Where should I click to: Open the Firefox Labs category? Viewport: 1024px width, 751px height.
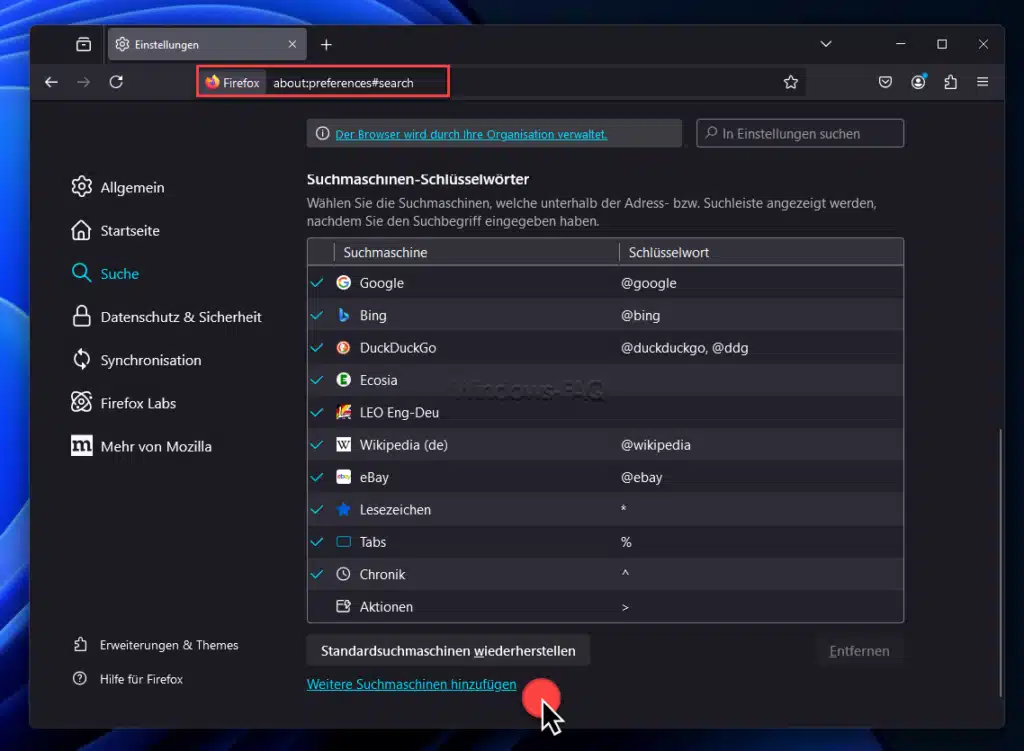click(x=123, y=403)
